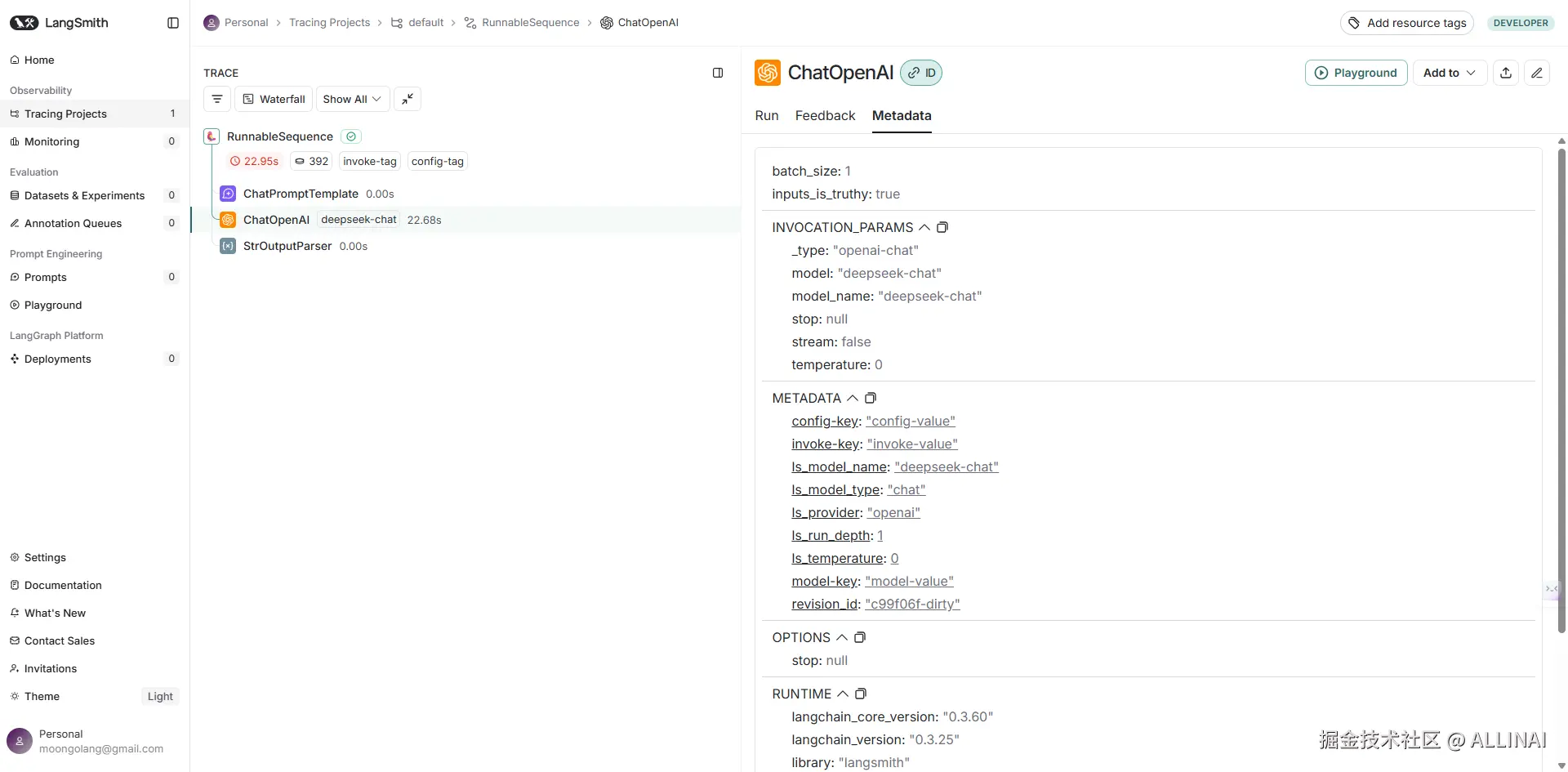The height and width of the screenshot is (772, 1568).
Task: Collapse the OPTIONS section
Action: 842,637
